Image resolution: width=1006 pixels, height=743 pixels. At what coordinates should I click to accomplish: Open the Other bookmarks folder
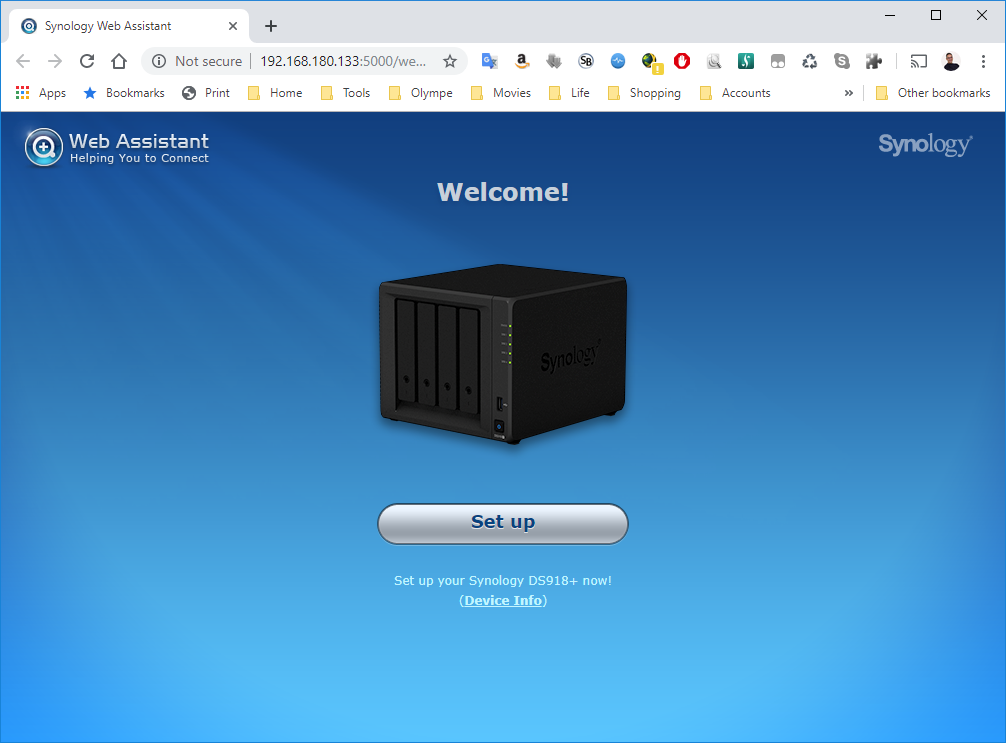pos(934,93)
